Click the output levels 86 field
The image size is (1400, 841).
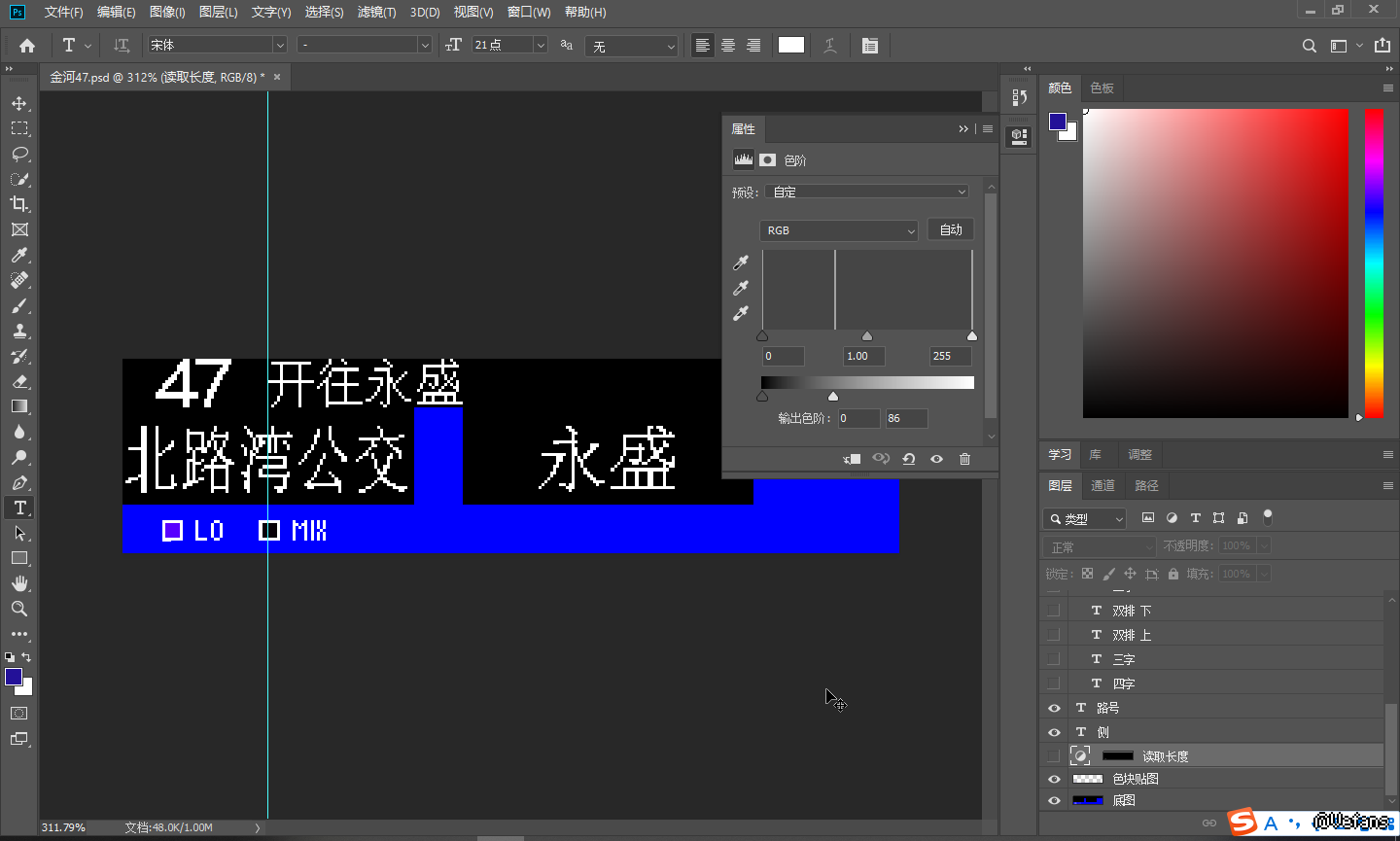[x=906, y=418]
